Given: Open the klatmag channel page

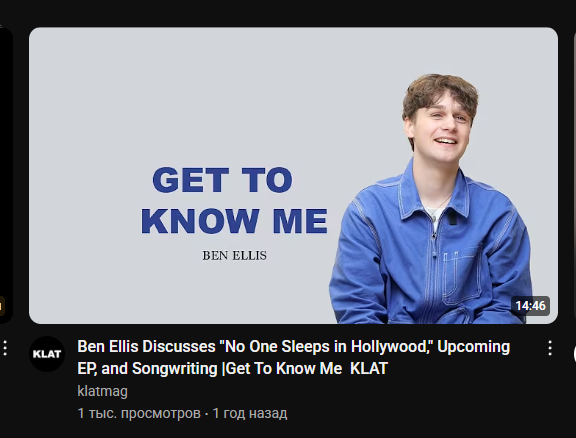Looking at the screenshot, I should coord(102,391).
